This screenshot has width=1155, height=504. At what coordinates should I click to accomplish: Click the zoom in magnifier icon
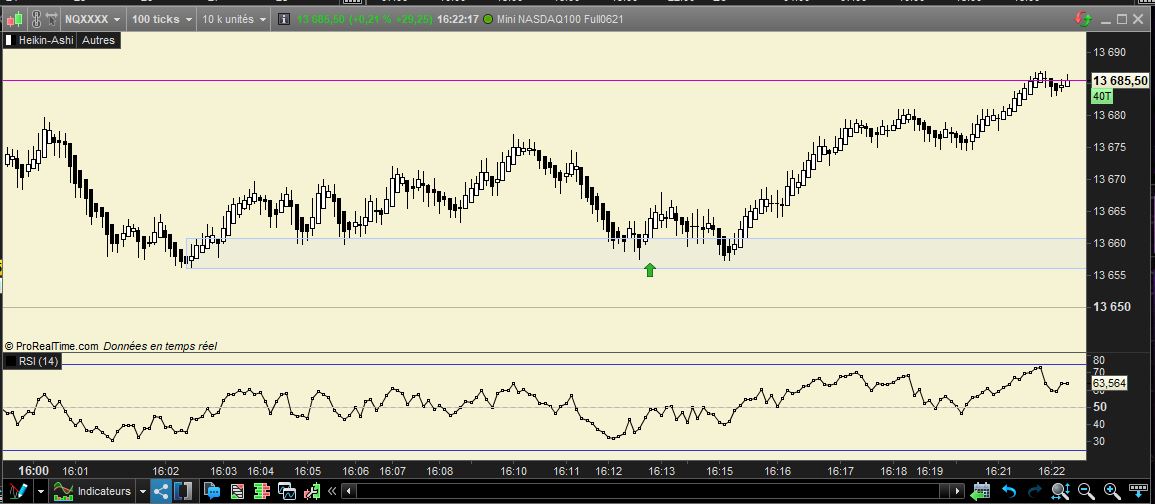tap(1112, 491)
